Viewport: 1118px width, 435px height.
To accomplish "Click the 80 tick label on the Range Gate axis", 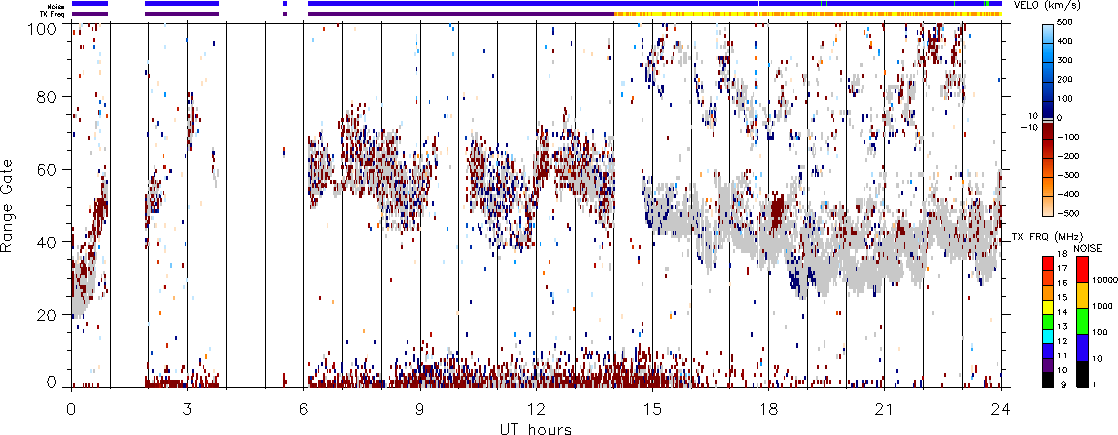I will pyautogui.click(x=48, y=96).
